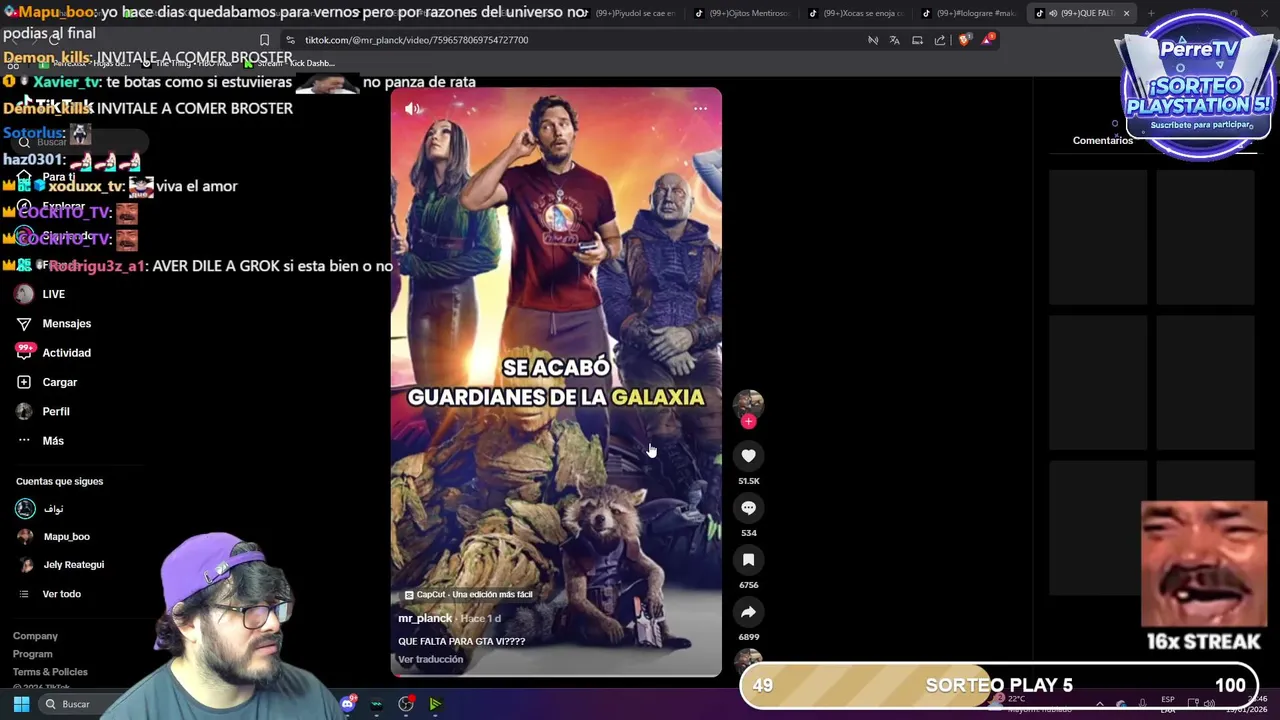Open red-badged circular taskbar app

(x=406, y=704)
